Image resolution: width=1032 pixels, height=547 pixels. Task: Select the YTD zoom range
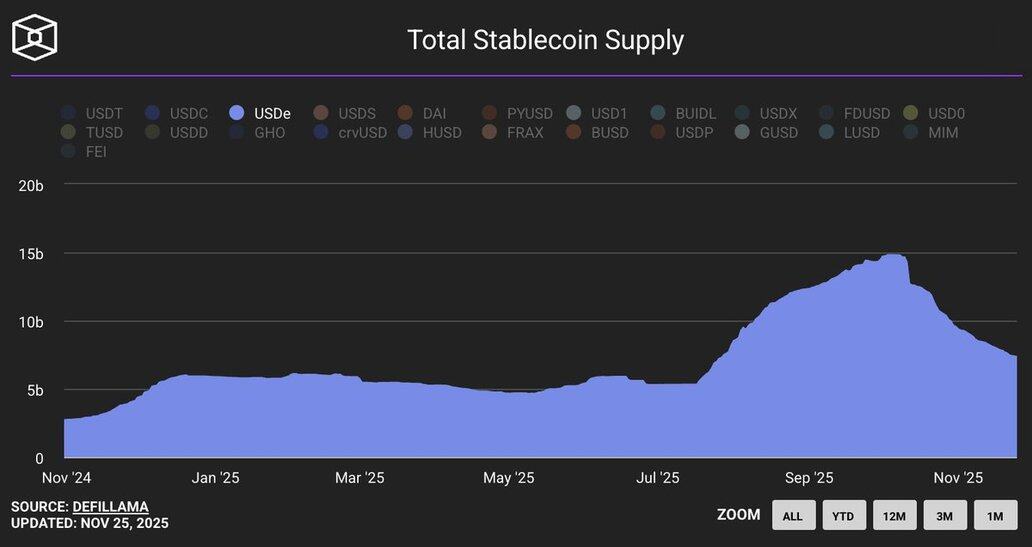point(843,515)
